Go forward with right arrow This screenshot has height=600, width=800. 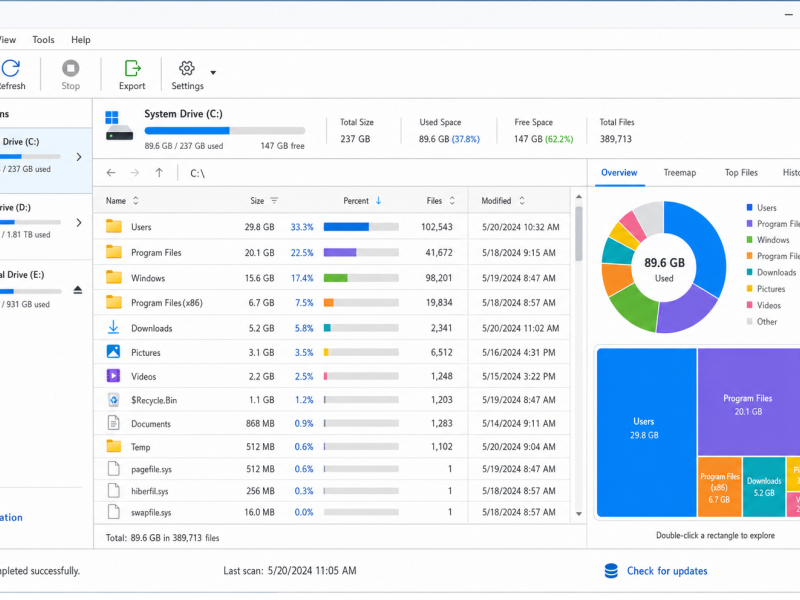(135, 173)
